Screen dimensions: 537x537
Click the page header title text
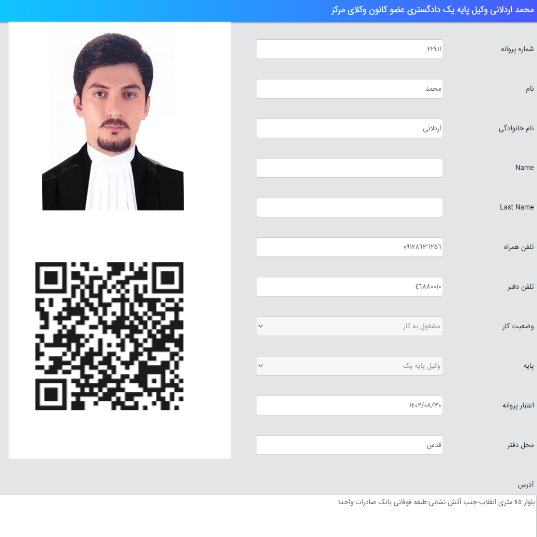[x=433, y=10]
